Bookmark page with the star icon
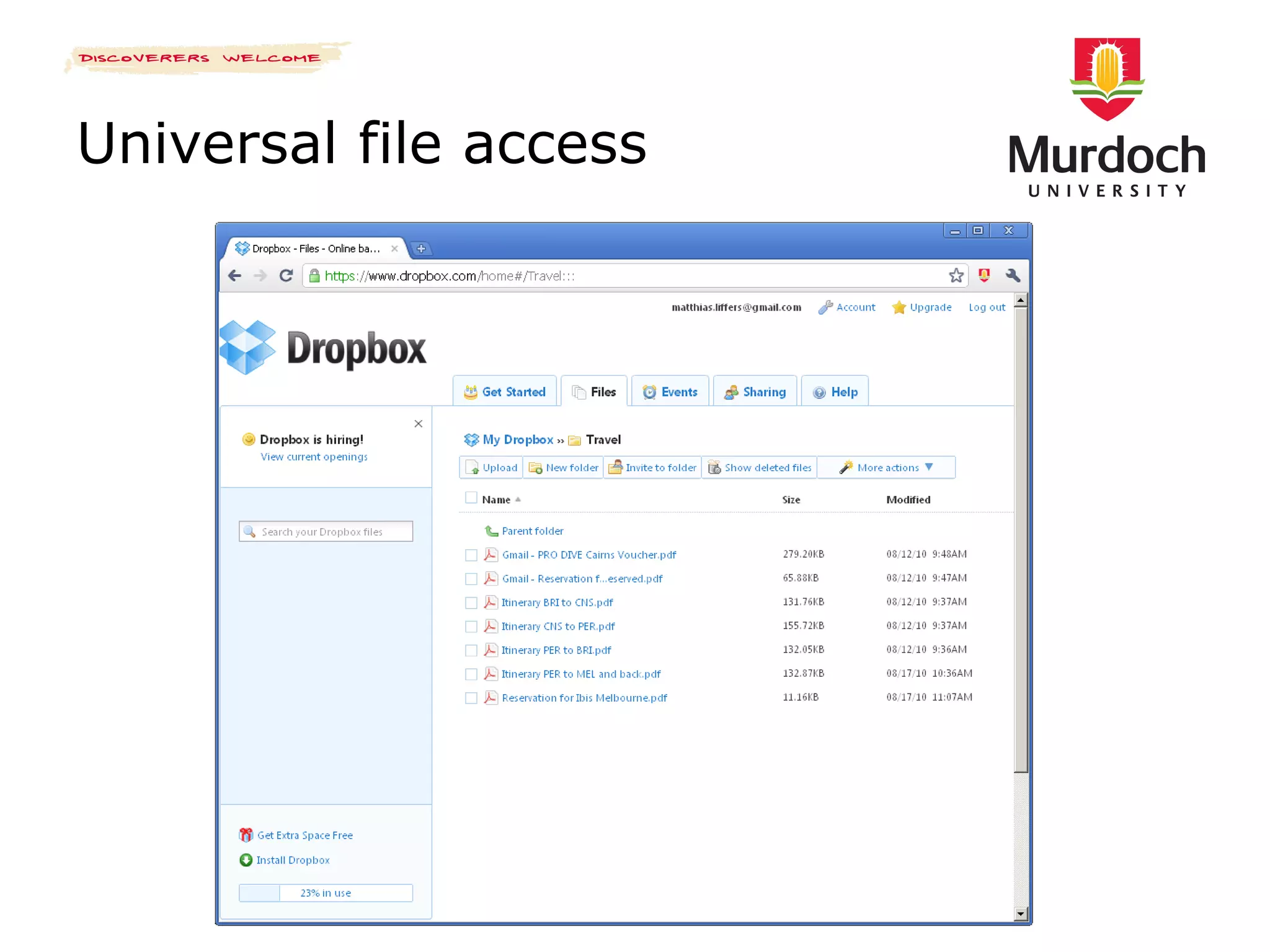Viewport: 1270px width, 952px height. pyautogui.click(x=956, y=276)
